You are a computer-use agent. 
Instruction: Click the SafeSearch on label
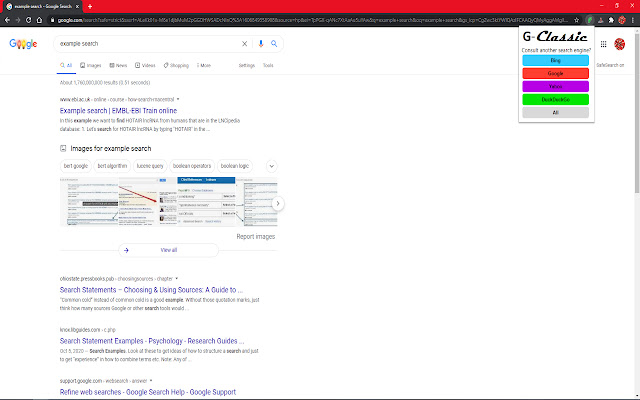coord(610,65)
